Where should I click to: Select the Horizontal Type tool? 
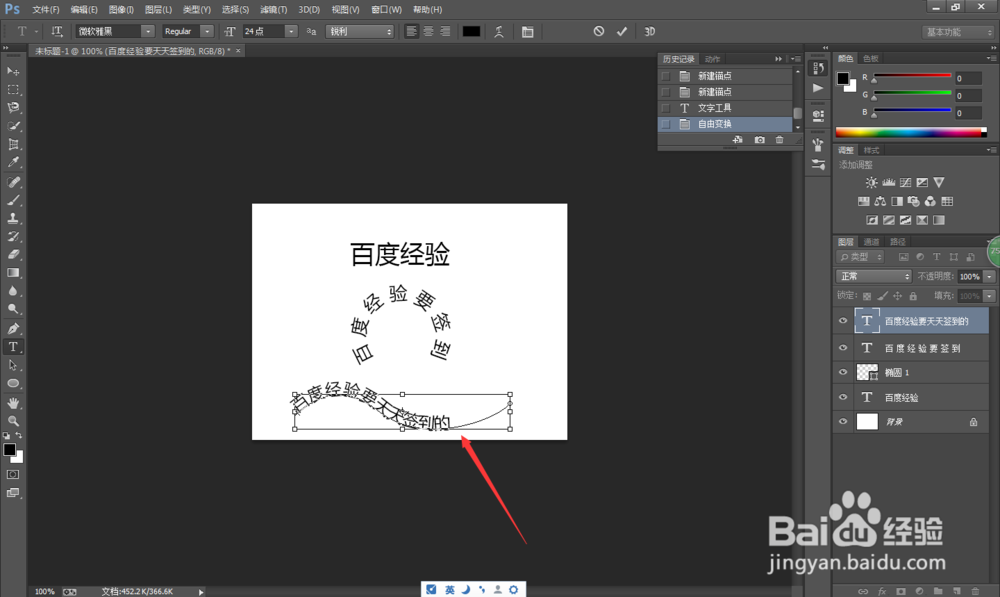click(13, 347)
